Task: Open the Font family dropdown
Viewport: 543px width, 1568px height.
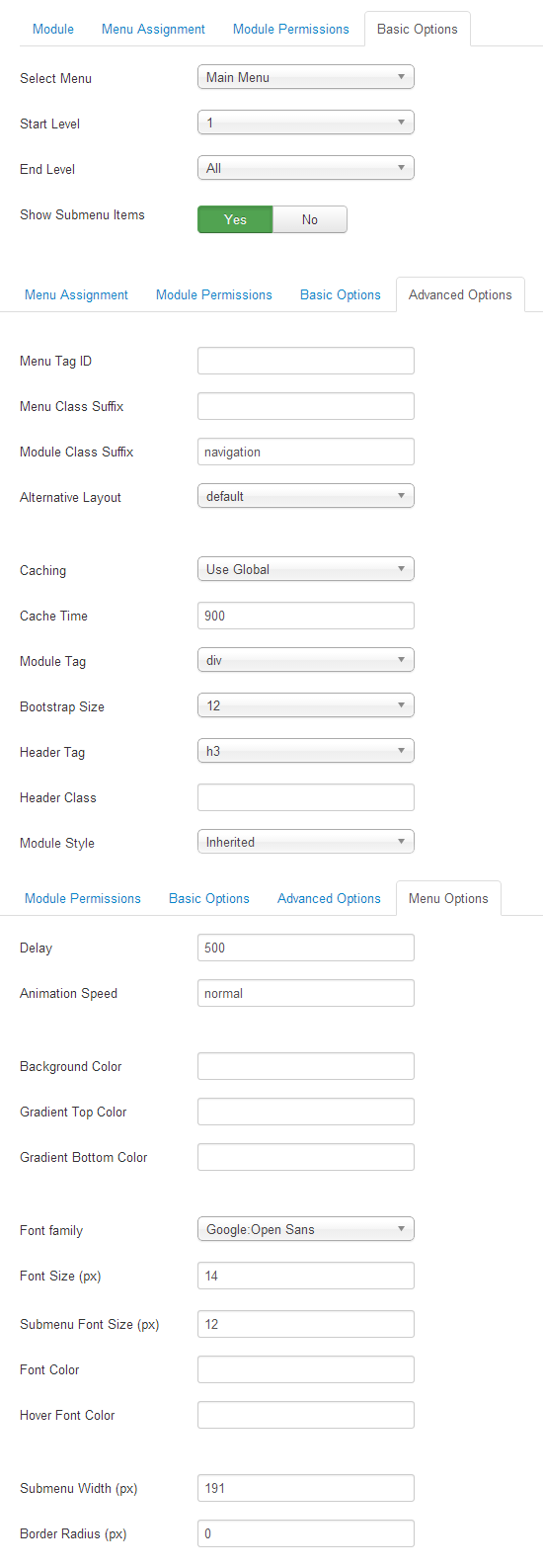Action: 306,1229
